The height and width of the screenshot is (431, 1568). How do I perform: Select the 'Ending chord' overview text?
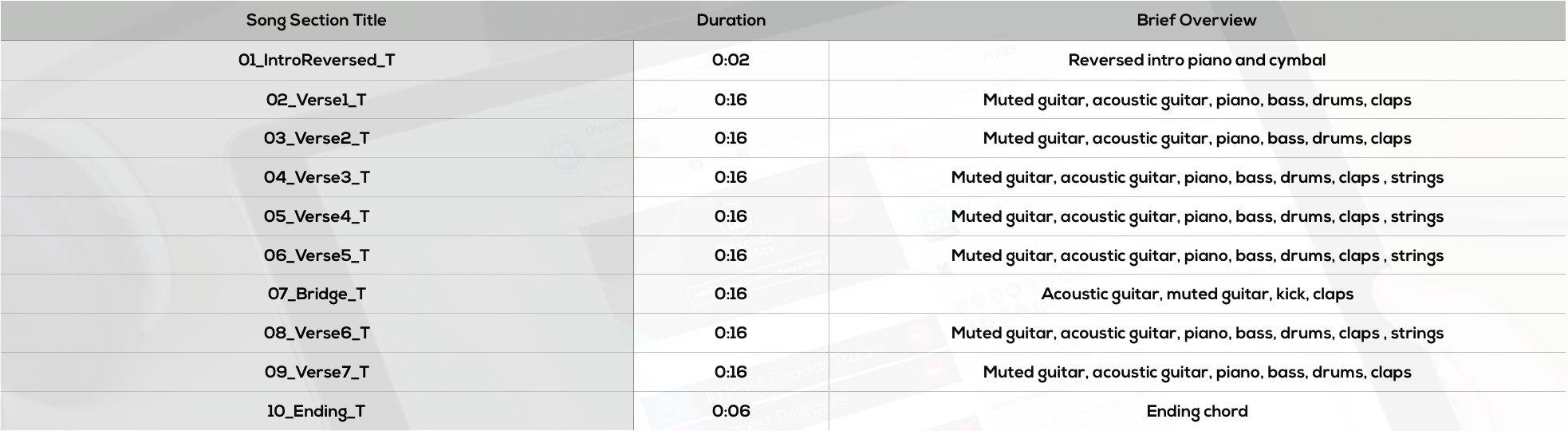[1196, 411]
